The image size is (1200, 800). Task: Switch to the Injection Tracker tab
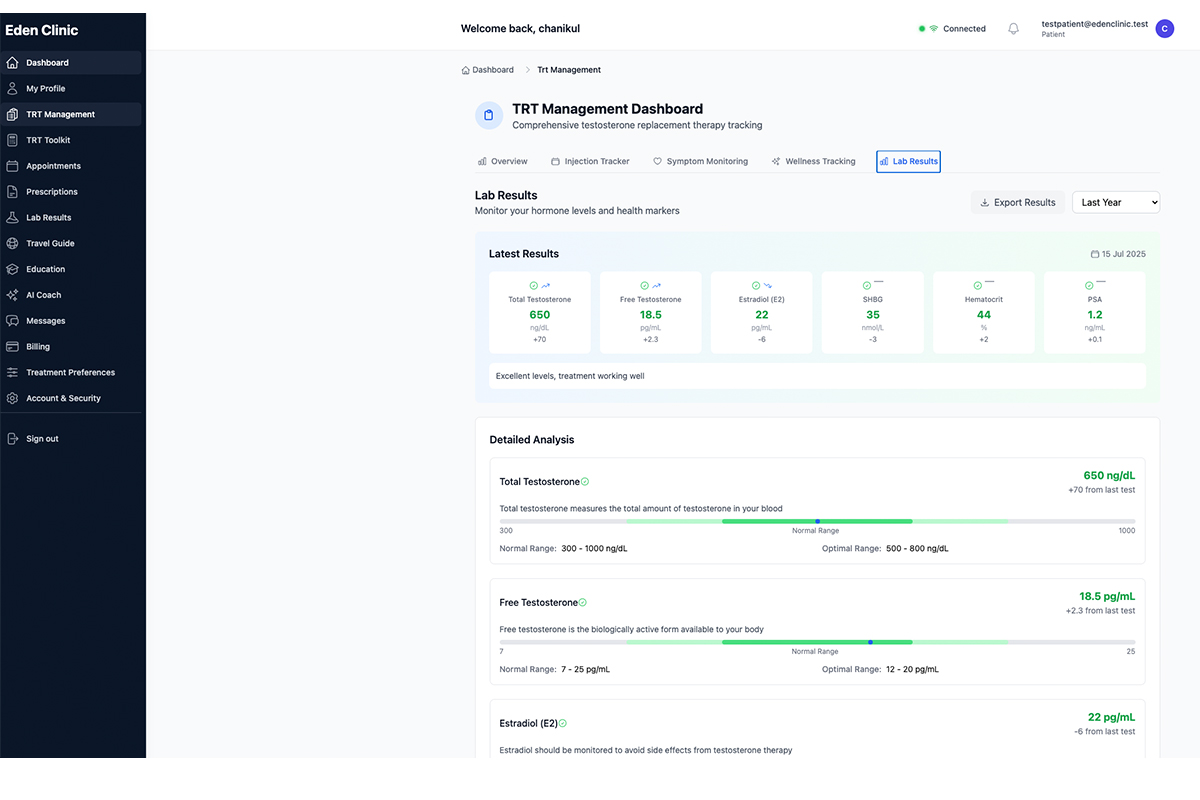[x=594, y=161]
